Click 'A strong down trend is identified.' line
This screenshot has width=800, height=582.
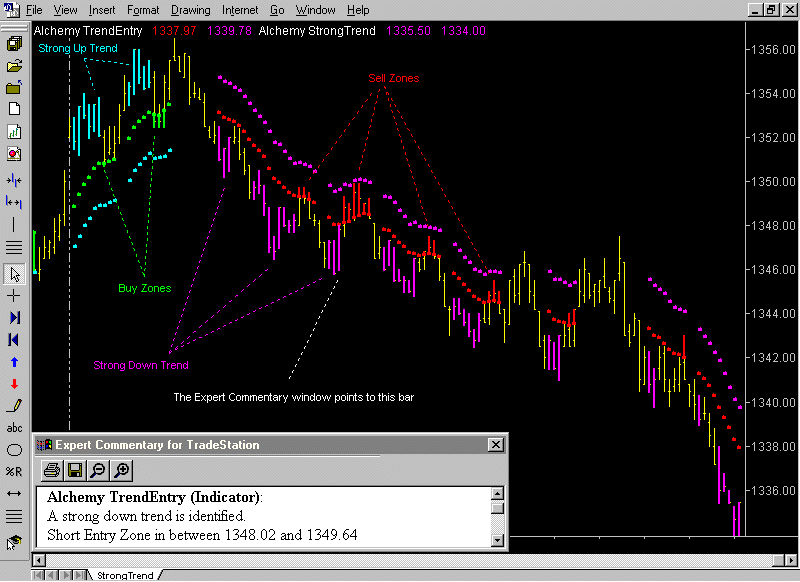click(146, 516)
